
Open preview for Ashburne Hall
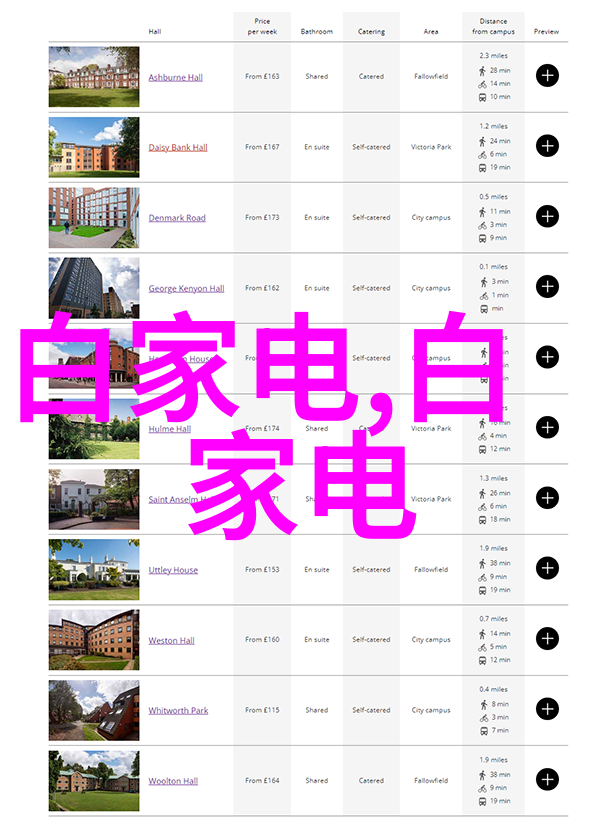(x=547, y=76)
